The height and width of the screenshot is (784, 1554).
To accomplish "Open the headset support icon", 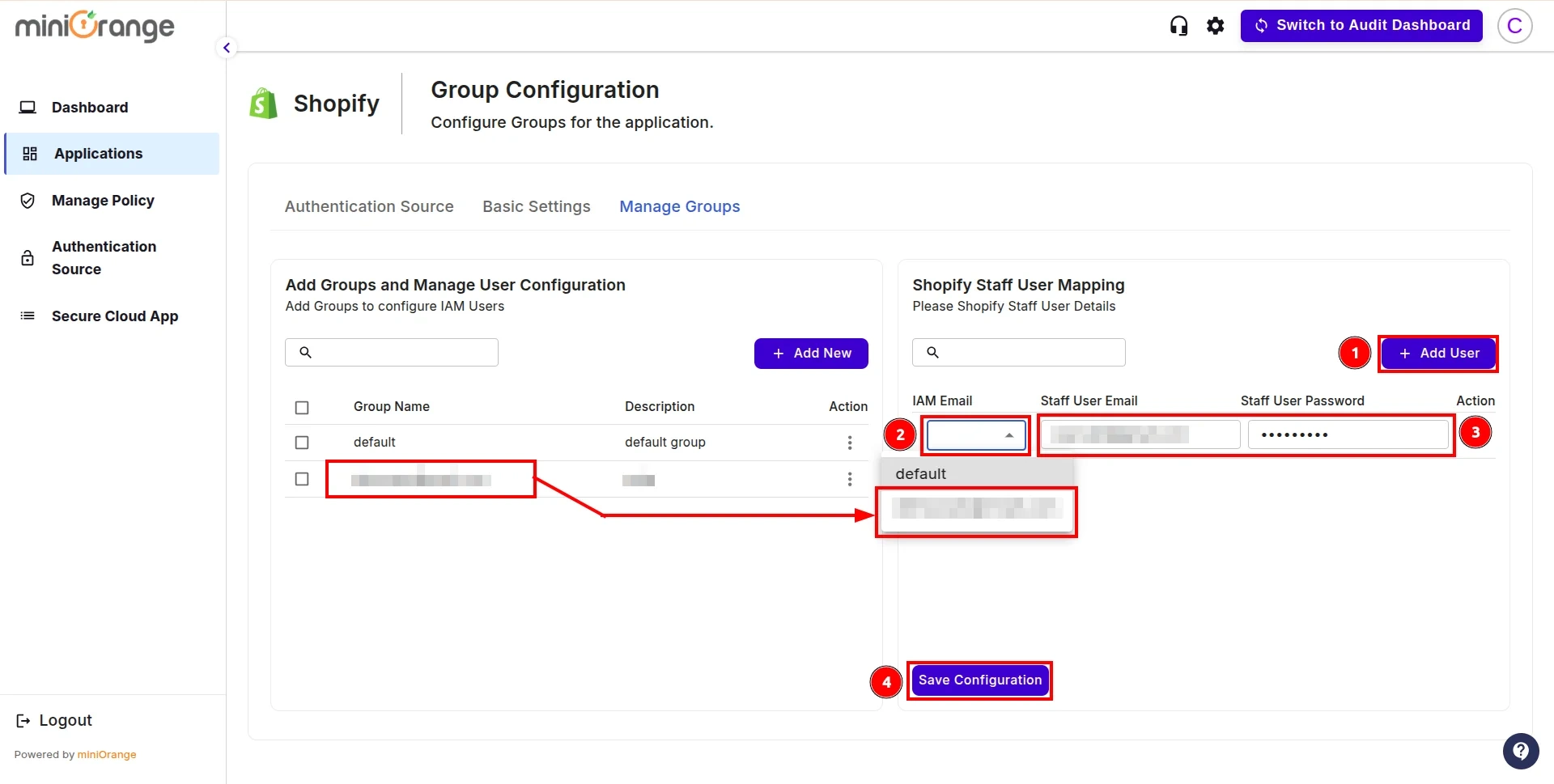I will pyautogui.click(x=1178, y=25).
